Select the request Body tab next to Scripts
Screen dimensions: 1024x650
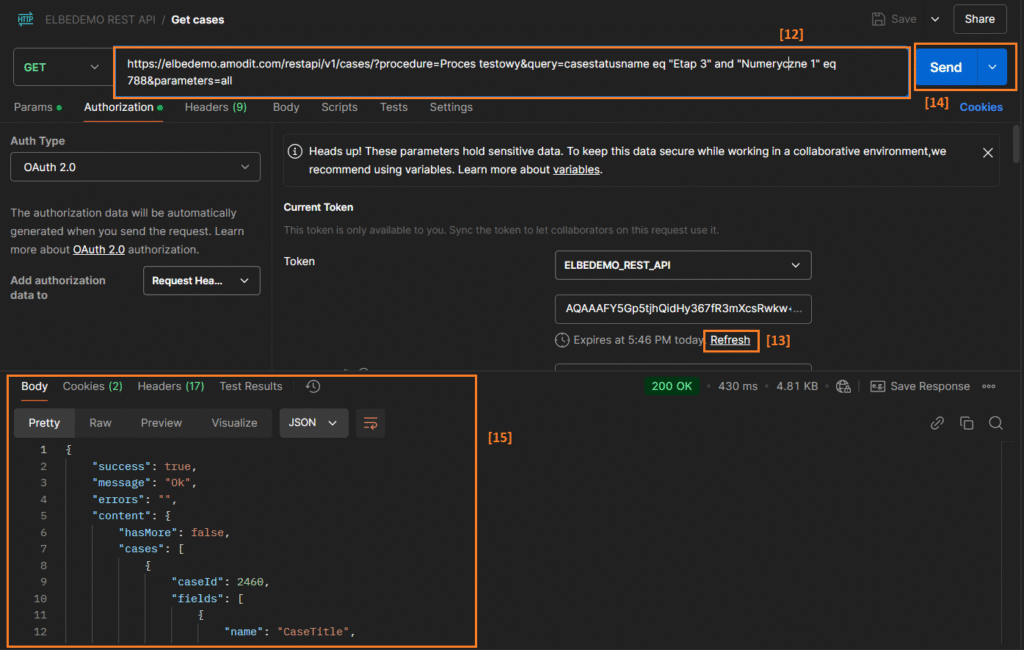pos(286,107)
